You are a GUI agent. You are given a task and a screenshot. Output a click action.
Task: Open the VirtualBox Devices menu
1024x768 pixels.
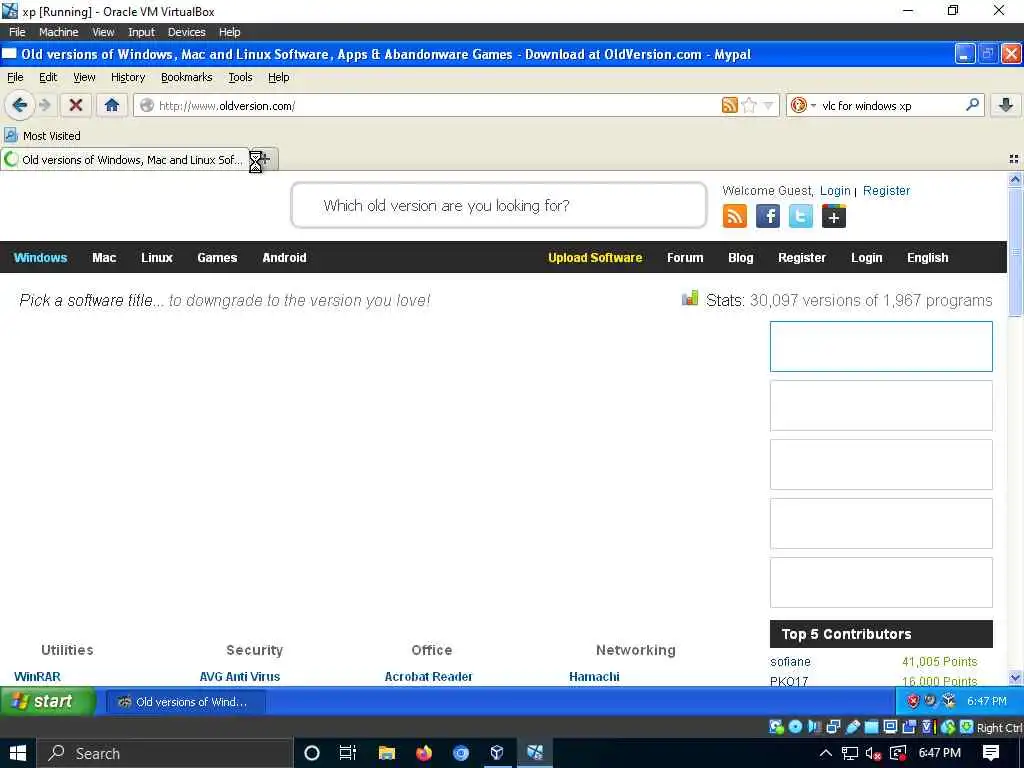[x=186, y=32]
